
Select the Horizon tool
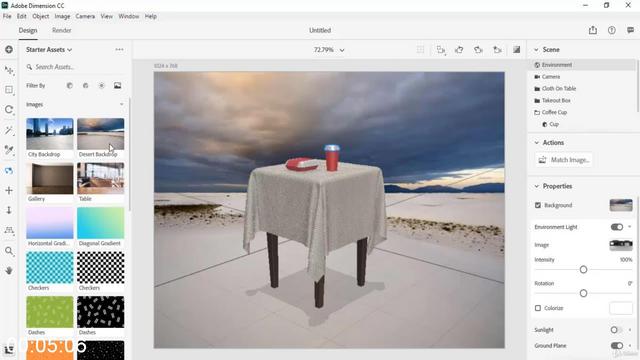coord(9,230)
